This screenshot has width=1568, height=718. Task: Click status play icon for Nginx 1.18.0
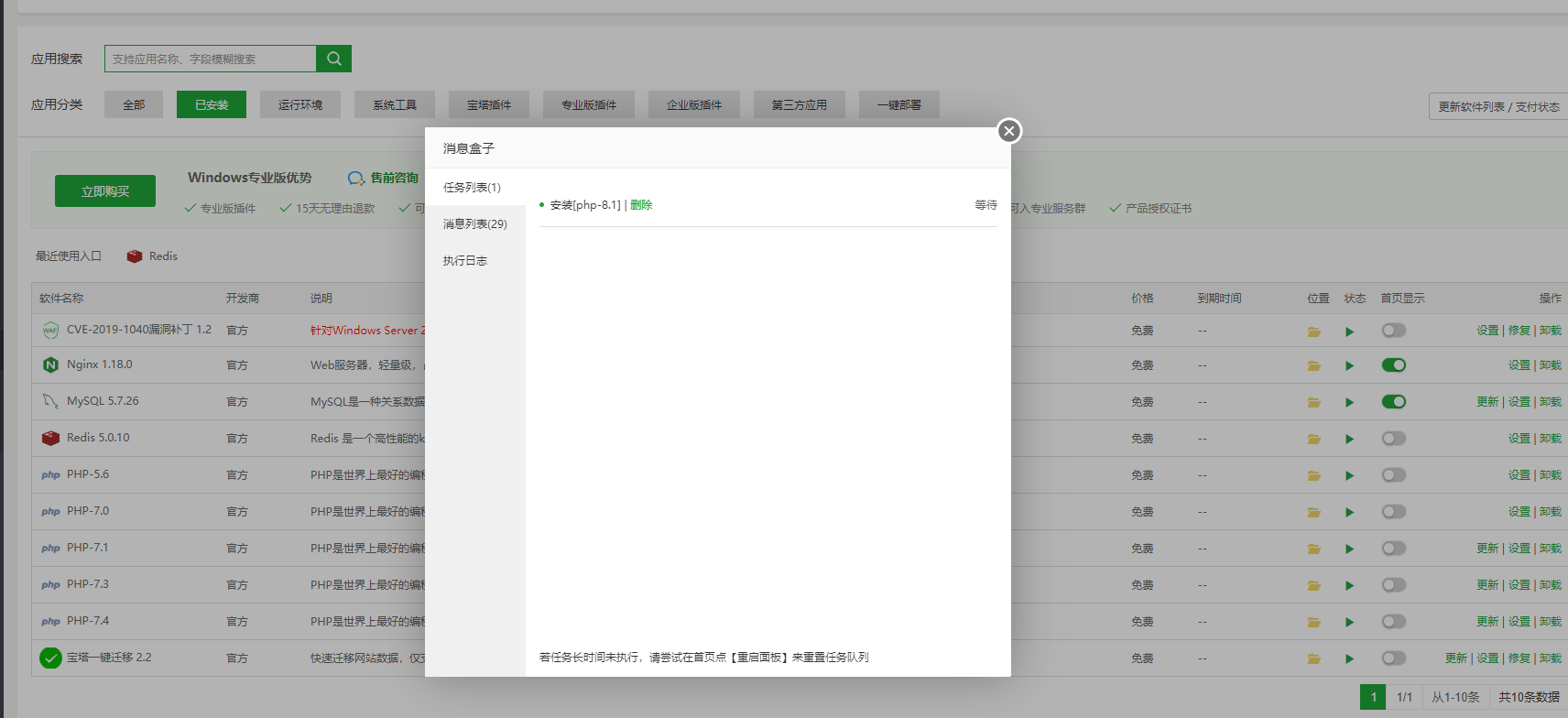click(1350, 365)
